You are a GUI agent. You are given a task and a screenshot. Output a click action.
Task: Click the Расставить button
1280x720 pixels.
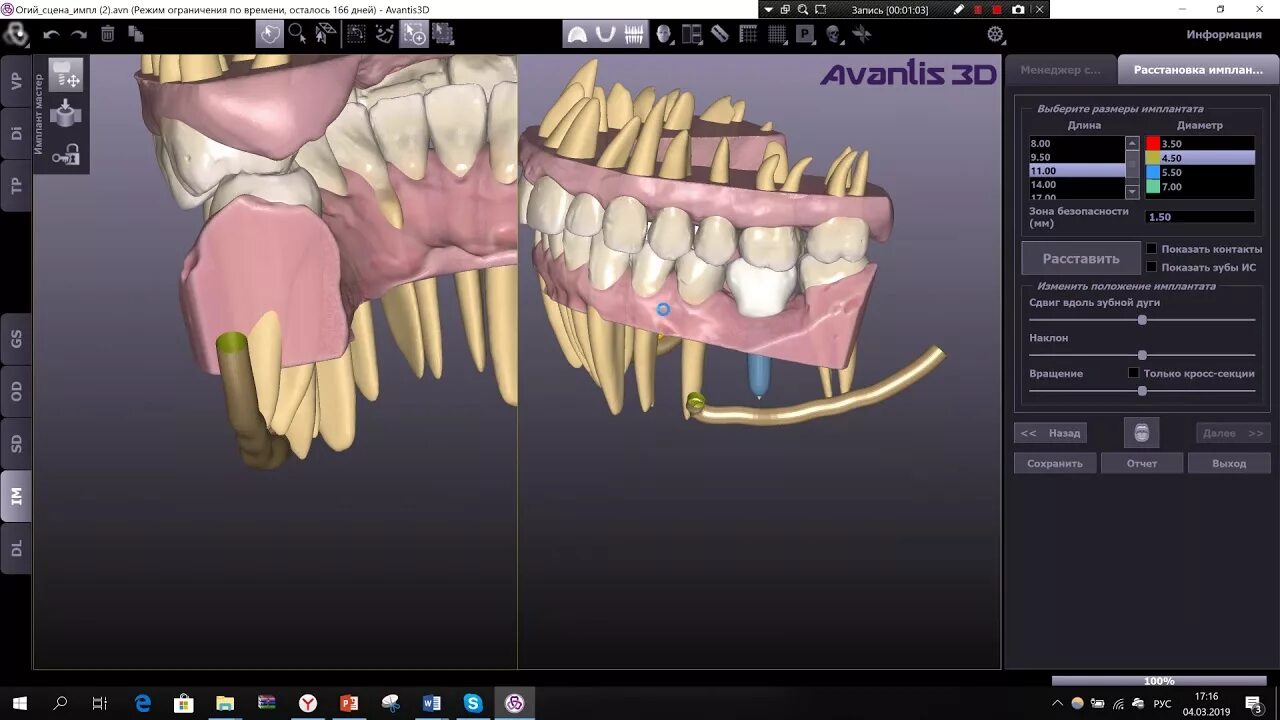tap(1081, 258)
